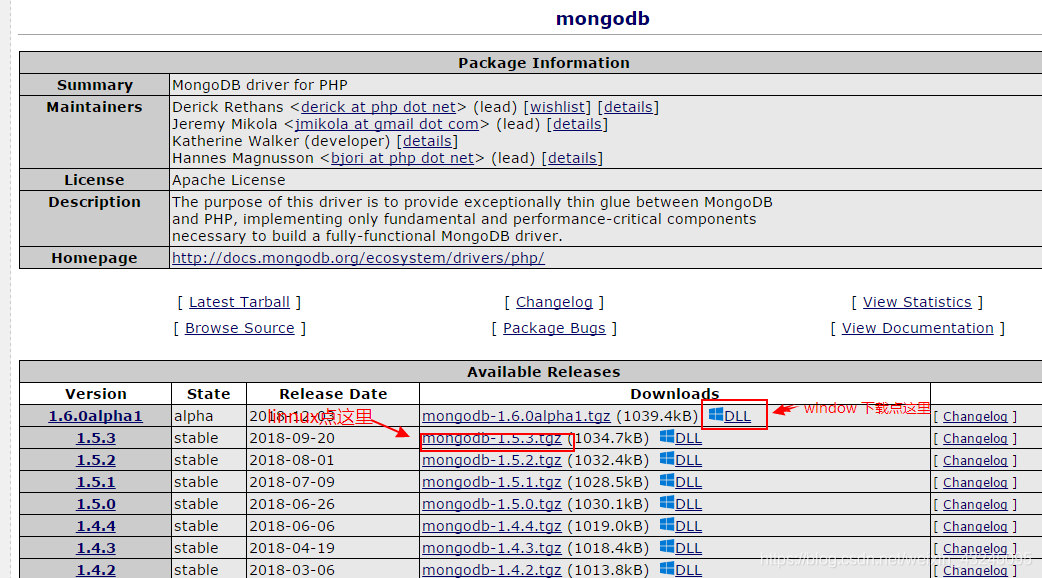
Task: Open DLL link for version 1.5.1
Action: [x=688, y=482]
